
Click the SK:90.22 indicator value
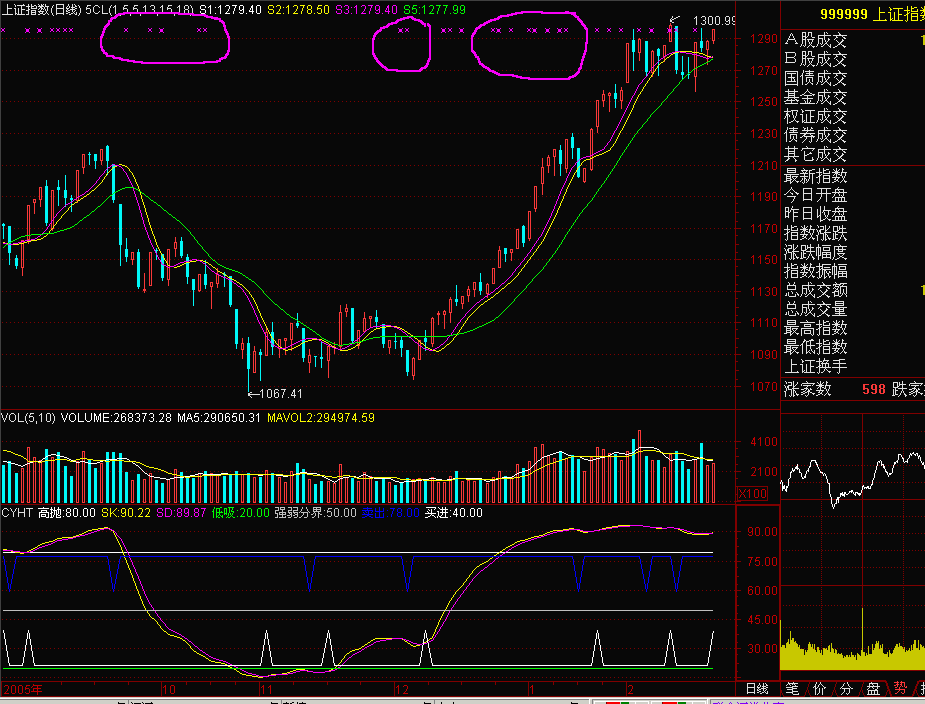coord(126,513)
